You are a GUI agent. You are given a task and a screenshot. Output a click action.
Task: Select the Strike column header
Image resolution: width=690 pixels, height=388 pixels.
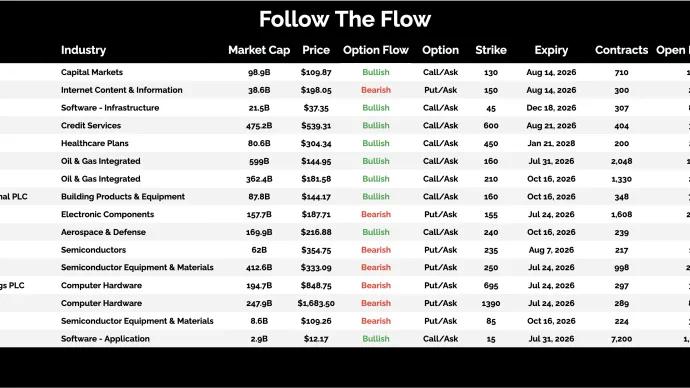[491, 50]
